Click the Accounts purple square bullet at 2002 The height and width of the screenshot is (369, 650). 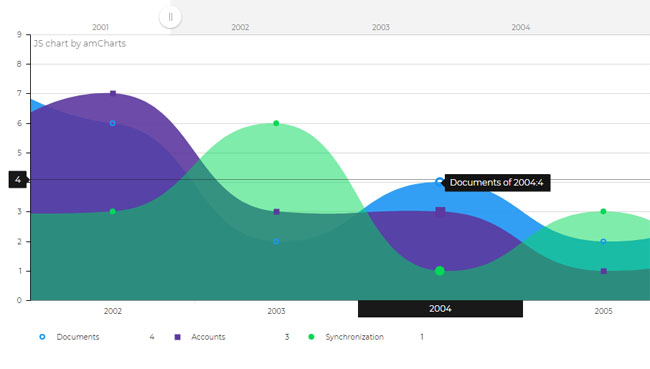(x=113, y=94)
